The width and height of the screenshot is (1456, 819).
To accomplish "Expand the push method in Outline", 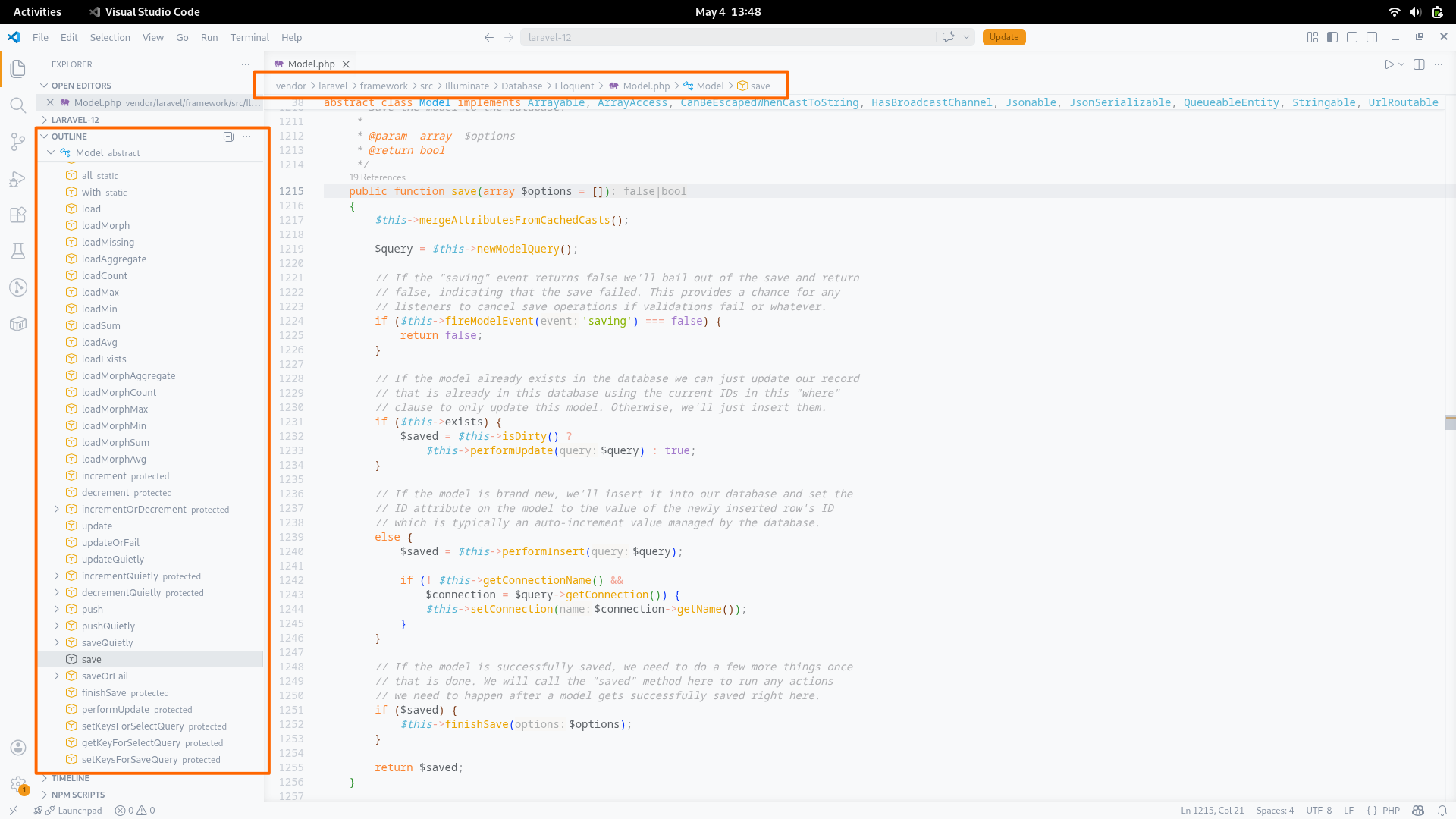I will click(x=57, y=609).
